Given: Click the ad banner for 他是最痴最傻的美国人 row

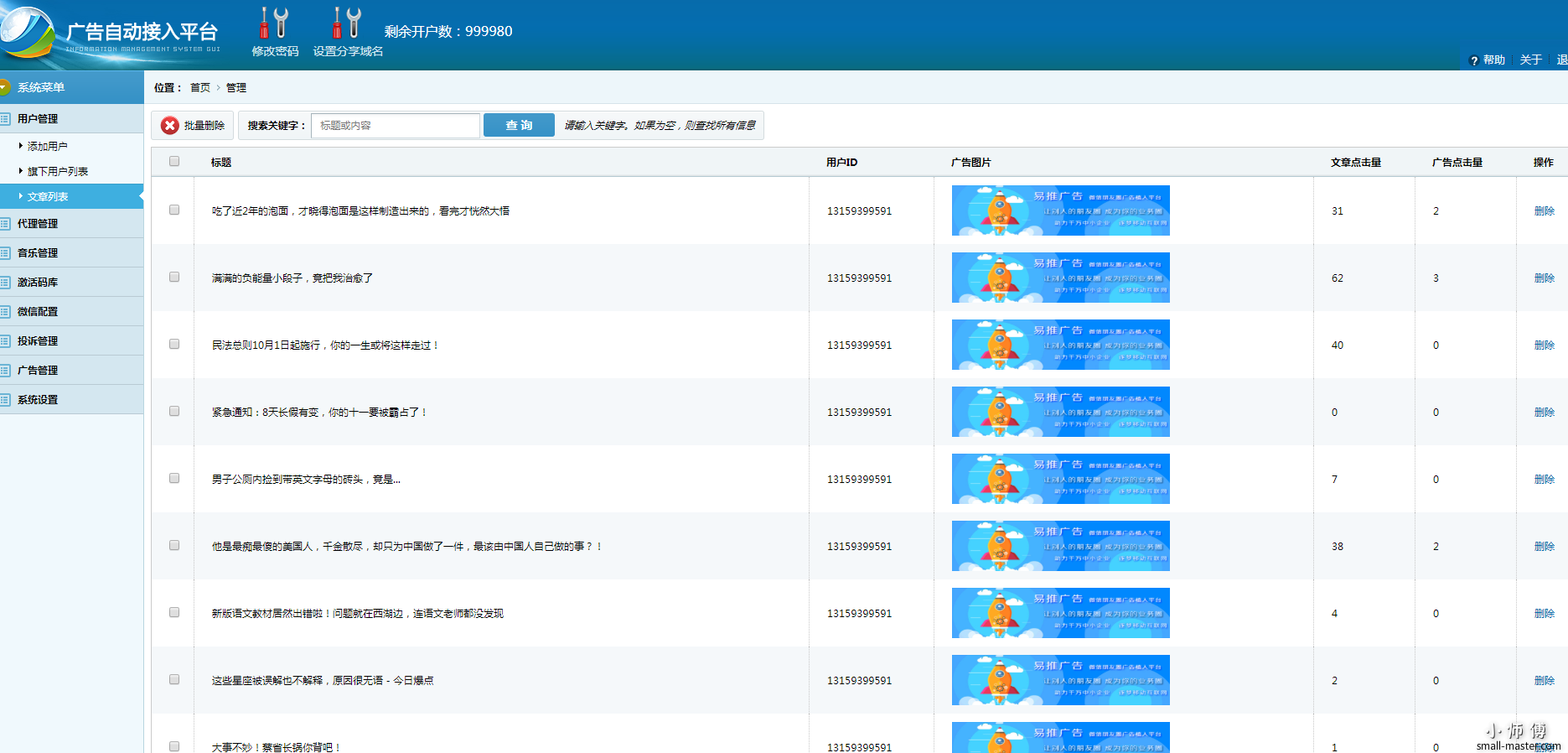Looking at the screenshot, I should (1061, 546).
